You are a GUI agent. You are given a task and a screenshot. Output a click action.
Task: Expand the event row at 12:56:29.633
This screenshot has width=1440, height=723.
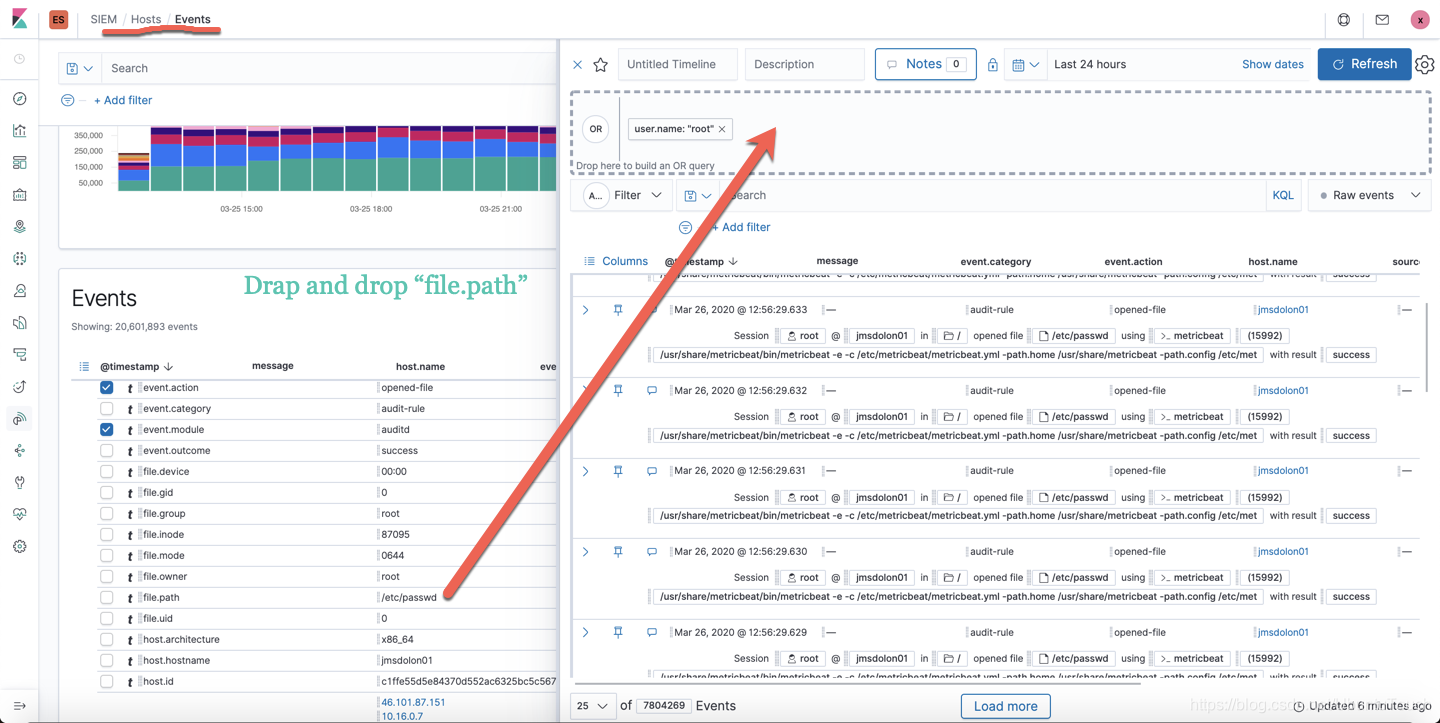(x=586, y=310)
